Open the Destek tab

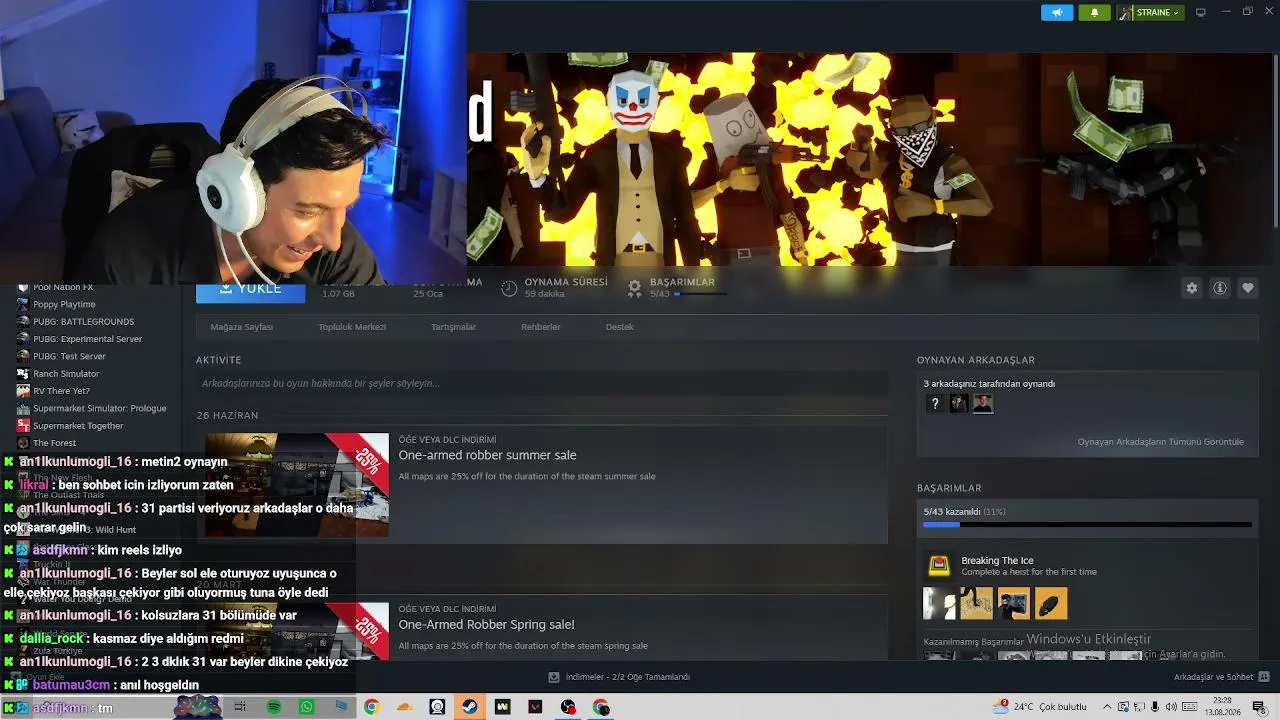click(x=620, y=327)
